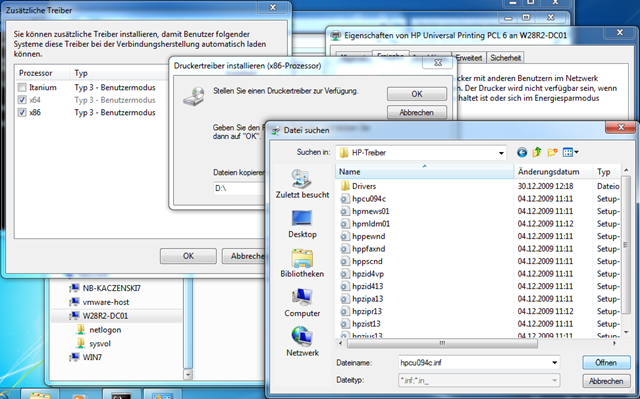Switch to the Sicherheit tab
Viewport: 640px width, 399px height.
505,58
